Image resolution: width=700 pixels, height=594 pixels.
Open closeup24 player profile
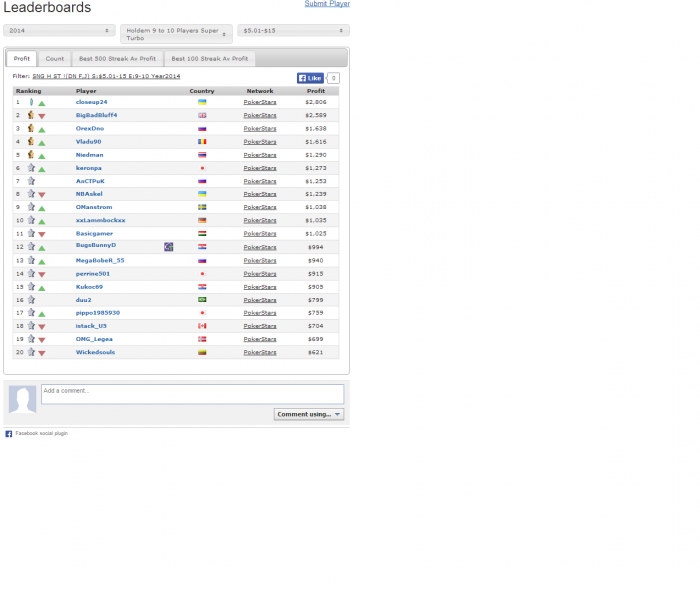tap(92, 102)
